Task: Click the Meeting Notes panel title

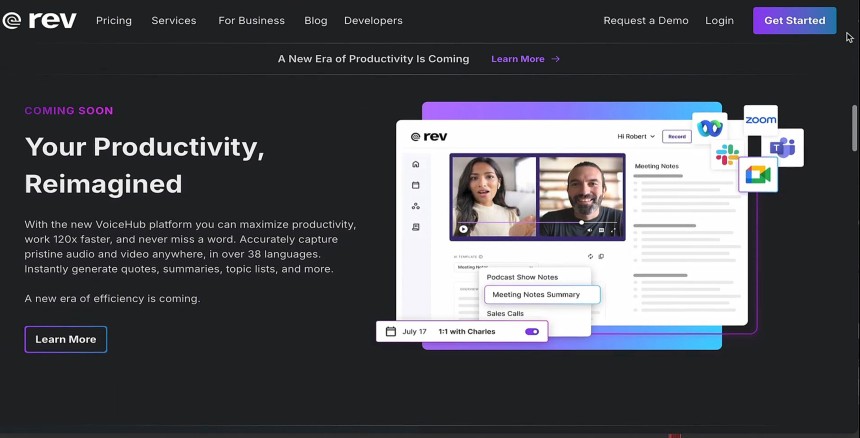Action: 657,166
